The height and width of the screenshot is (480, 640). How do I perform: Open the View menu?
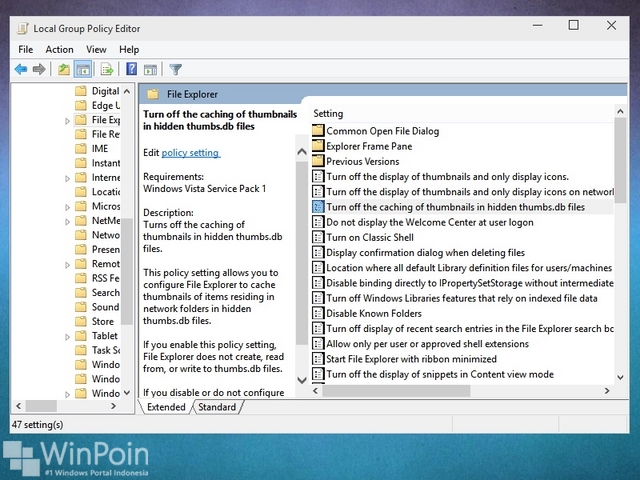(x=96, y=49)
